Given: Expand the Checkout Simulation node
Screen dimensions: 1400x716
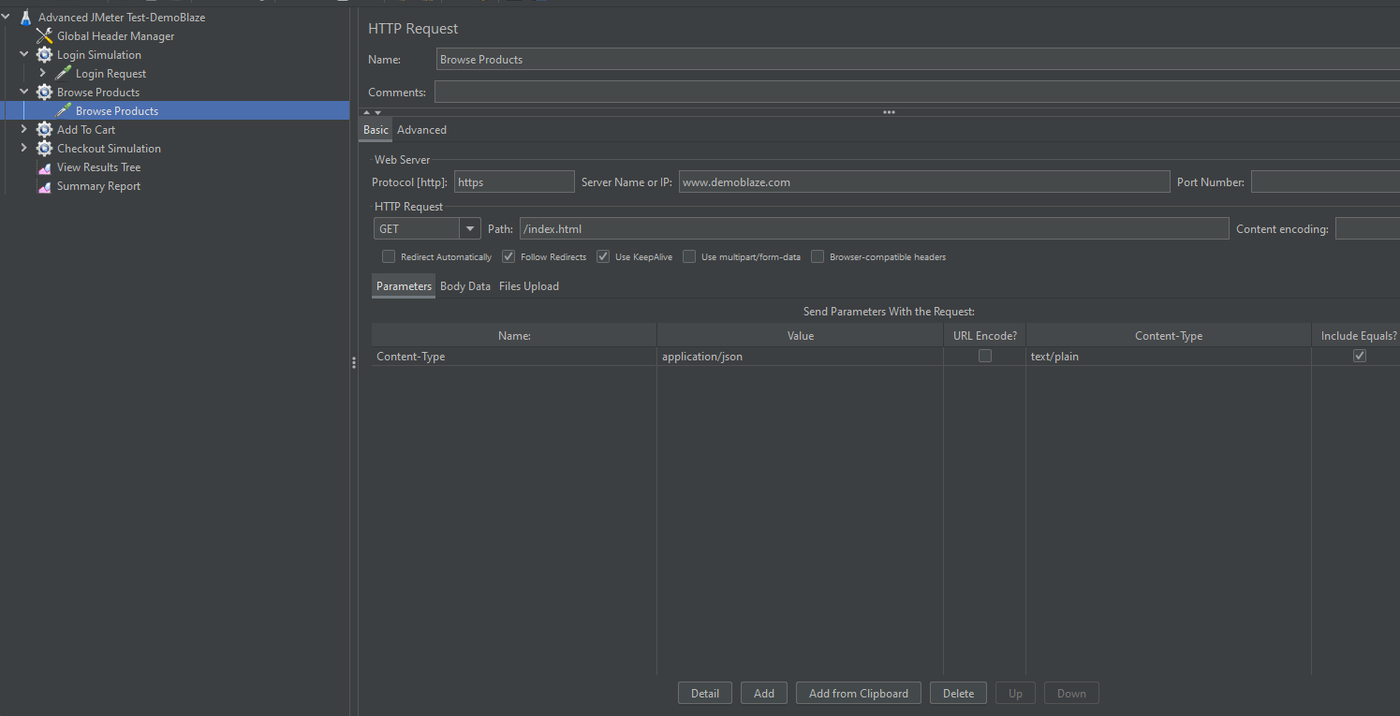Looking at the screenshot, I should click(x=24, y=148).
